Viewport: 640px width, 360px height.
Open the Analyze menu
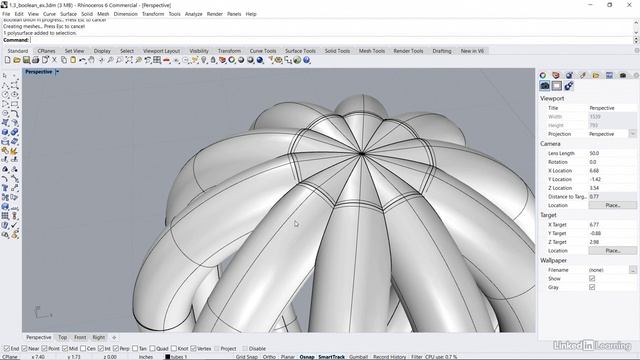(x=193, y=14)
